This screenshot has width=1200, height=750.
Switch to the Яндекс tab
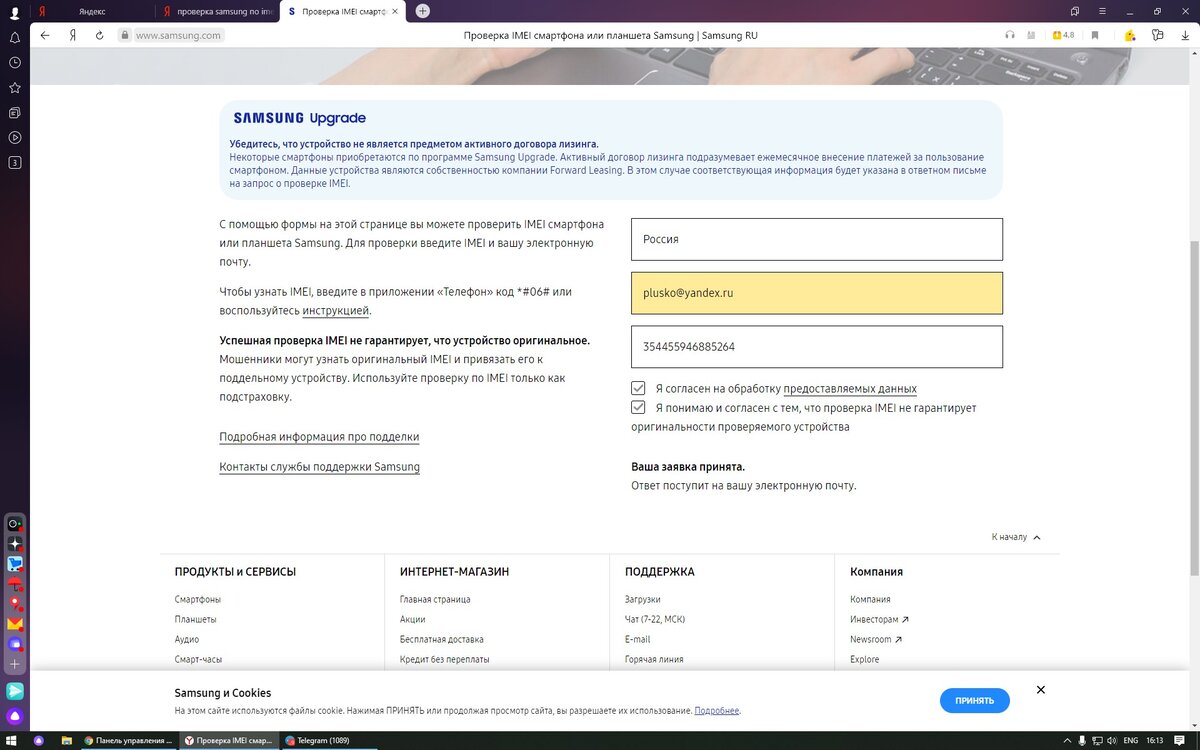[90, 11]
